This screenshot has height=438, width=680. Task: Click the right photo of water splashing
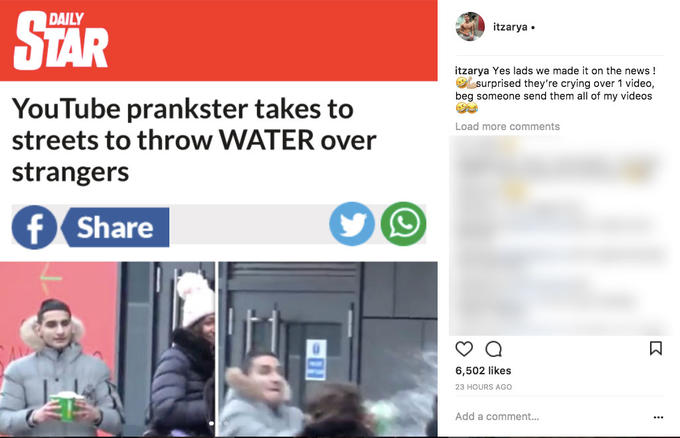pyautogui.click(x=328, y=349)
